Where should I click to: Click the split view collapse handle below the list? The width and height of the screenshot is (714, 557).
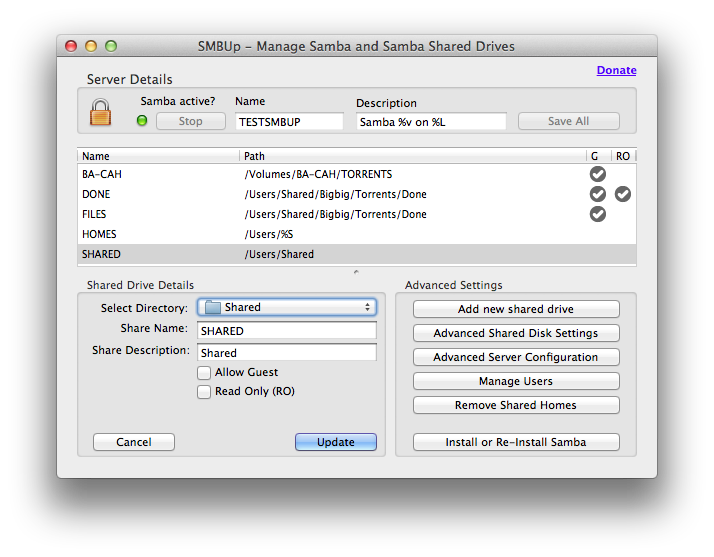pyautogui.click(x=356, y=272)
